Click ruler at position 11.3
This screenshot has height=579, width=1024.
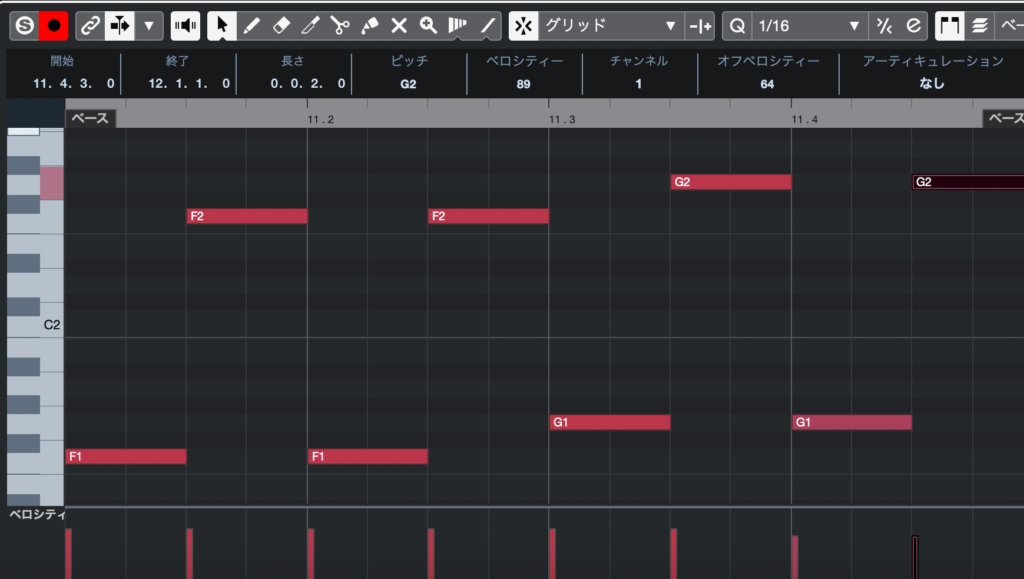pos(561,119)
